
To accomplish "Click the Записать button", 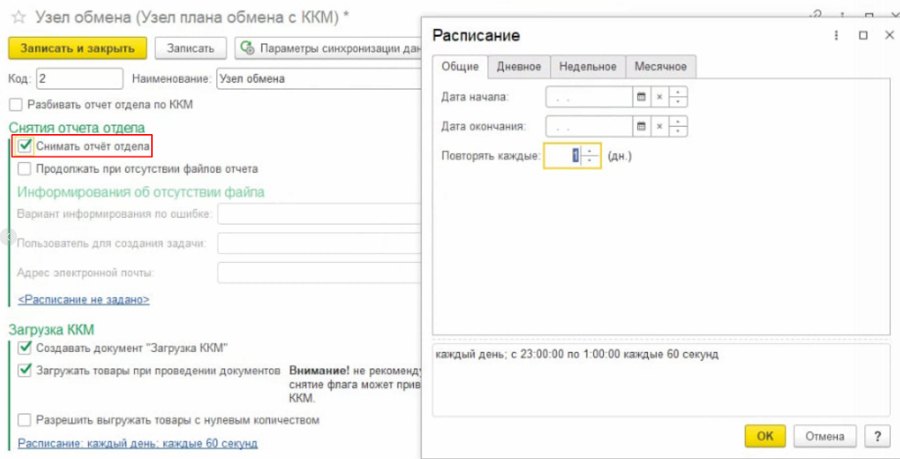I will click(x=191, y=48).
